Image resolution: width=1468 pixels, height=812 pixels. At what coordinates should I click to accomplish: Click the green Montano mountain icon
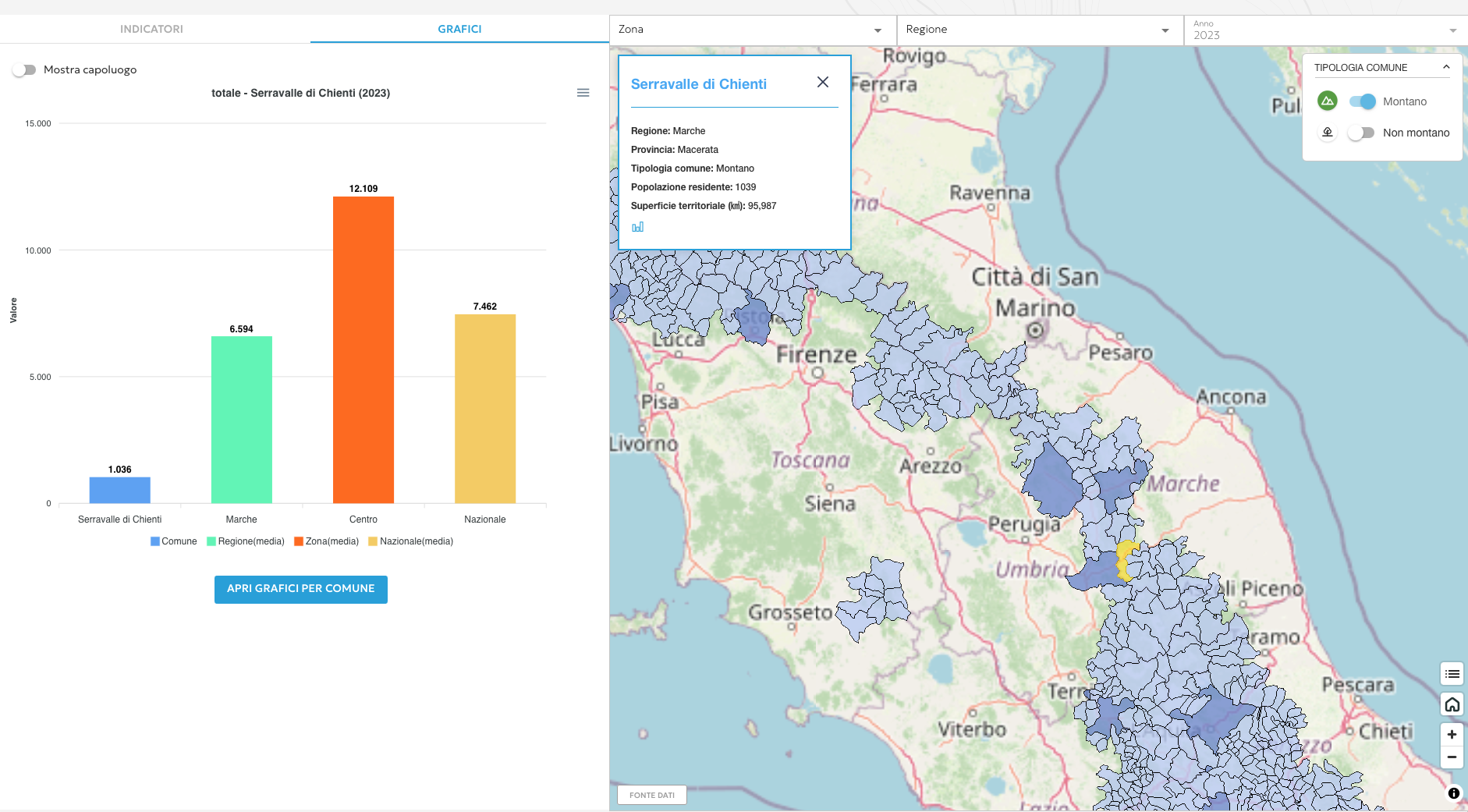pyautogui.click(x=1327, y=101)
